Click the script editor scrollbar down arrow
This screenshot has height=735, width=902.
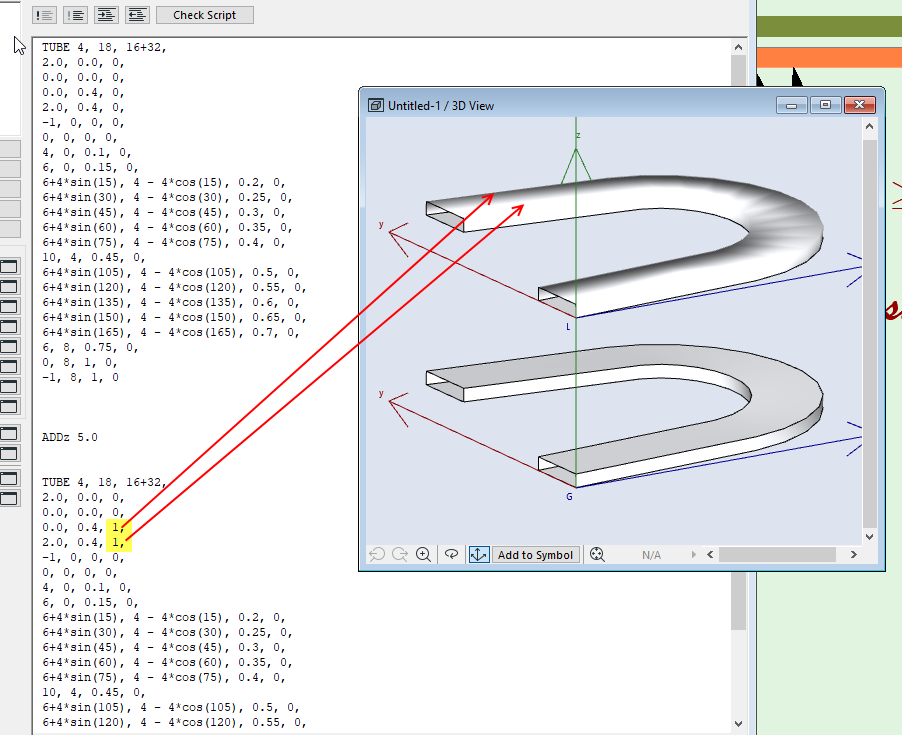(x=739, y=723)
